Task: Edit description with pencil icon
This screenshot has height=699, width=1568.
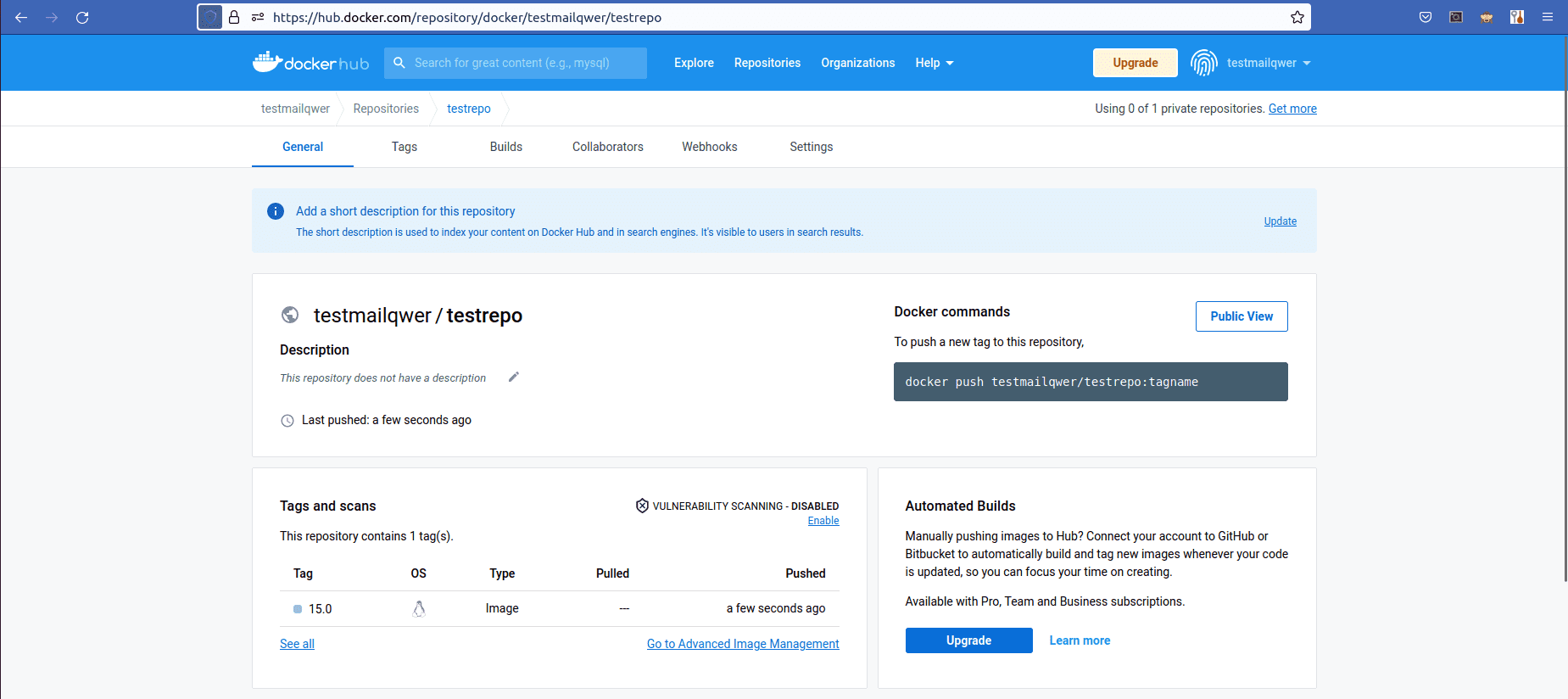Action: (513, 377)
